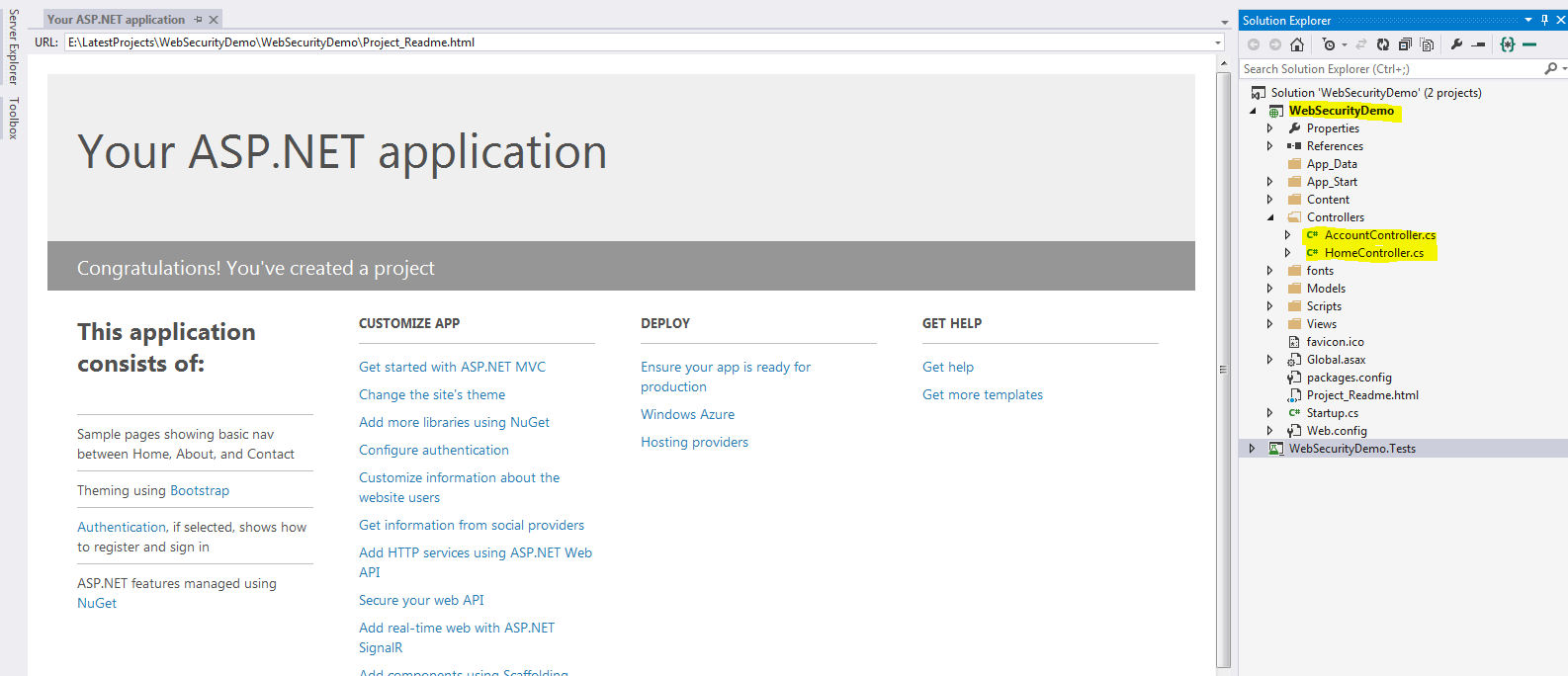Viewport: 1568px width, 676px height.
Task: Toggle the pin on the document tab
Action: (198, 20)
